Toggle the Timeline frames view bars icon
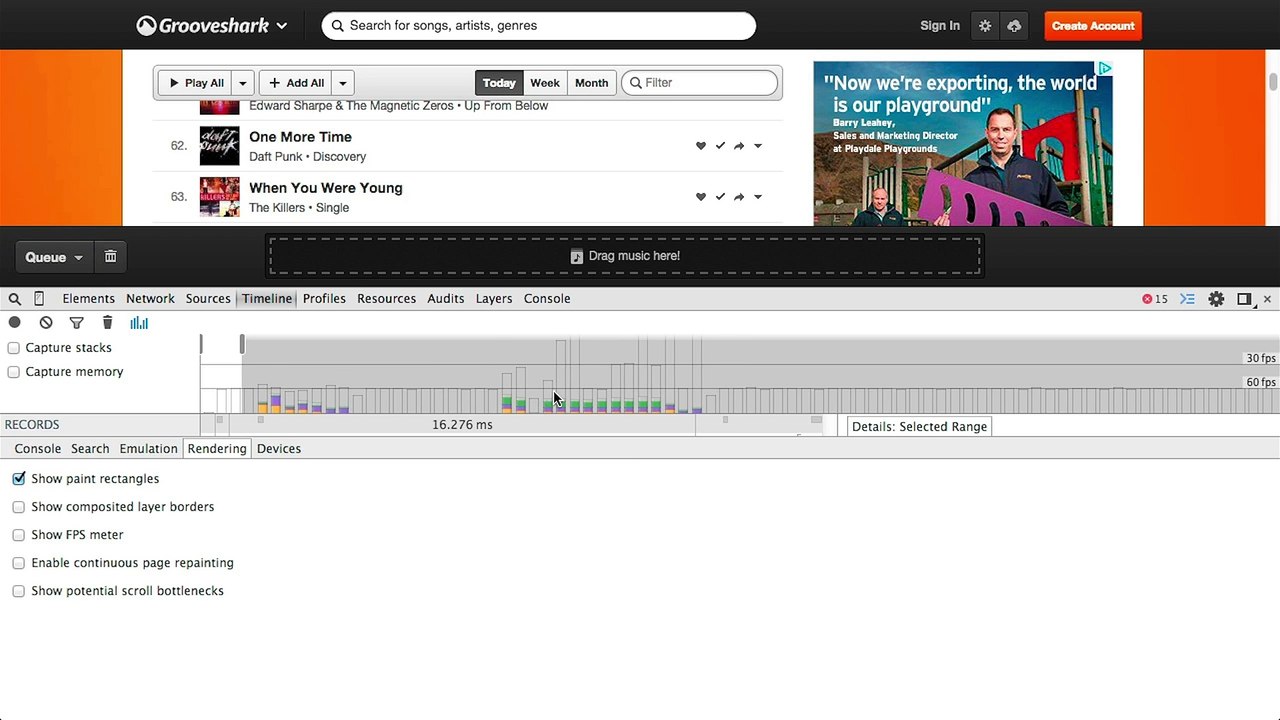1280x720 pixels. click(139, 322)
